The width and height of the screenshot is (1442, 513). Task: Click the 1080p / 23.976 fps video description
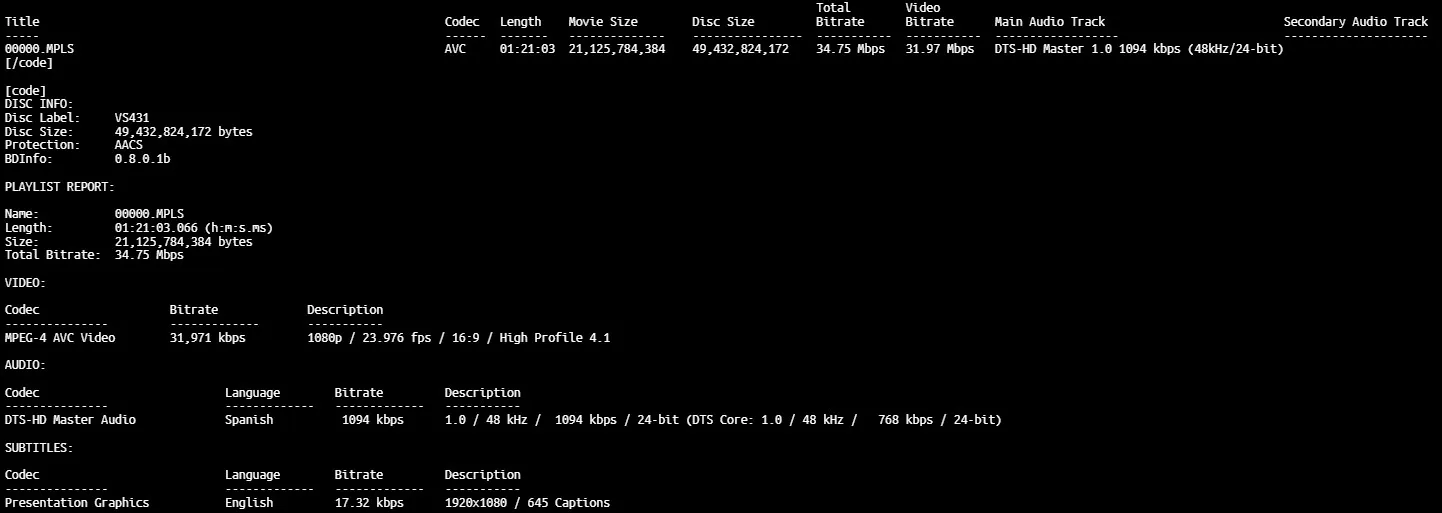pos(458,338)
